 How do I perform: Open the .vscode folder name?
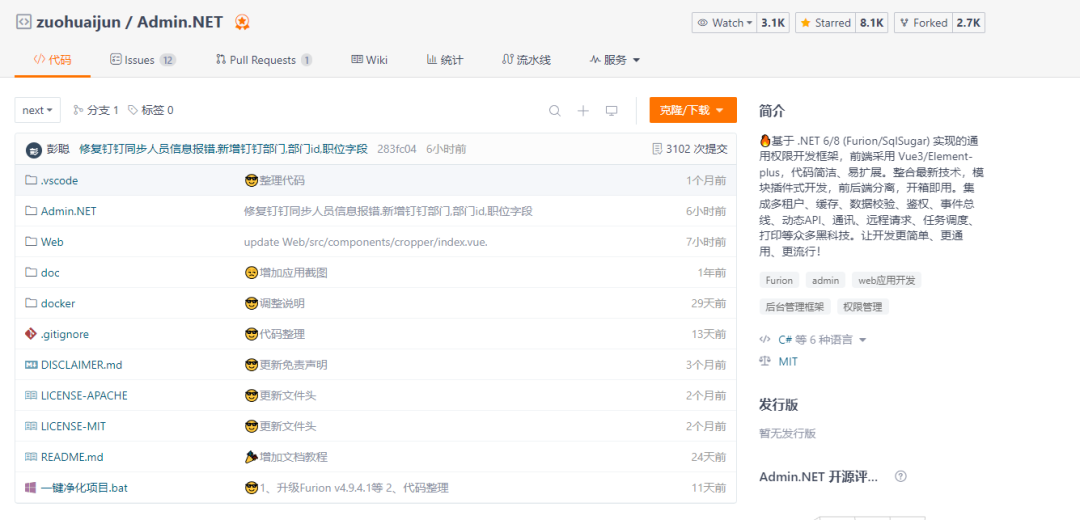[x=59, y=180]
